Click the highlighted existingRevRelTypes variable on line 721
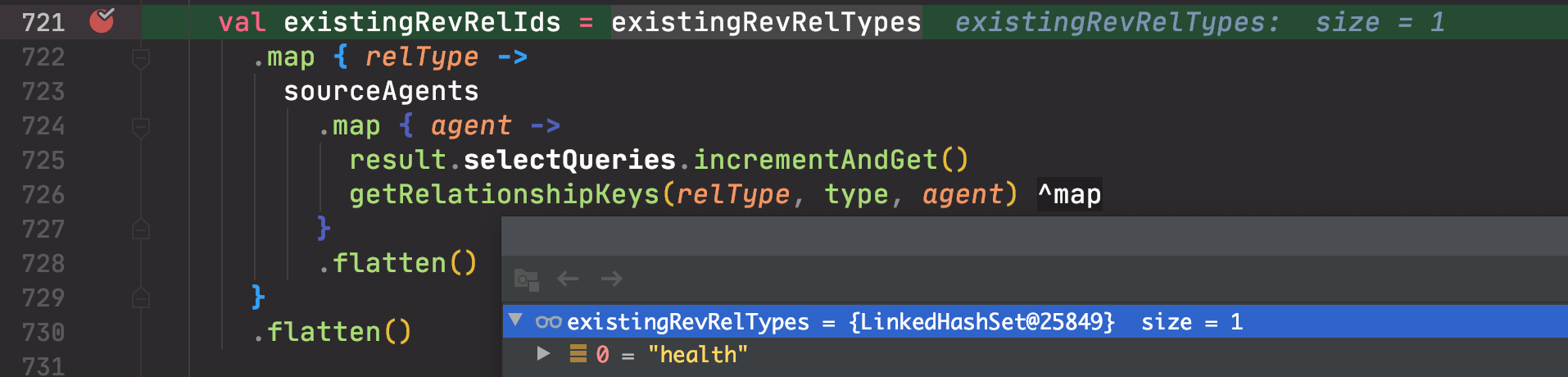 pyautogui.click(x=766, y=23)
